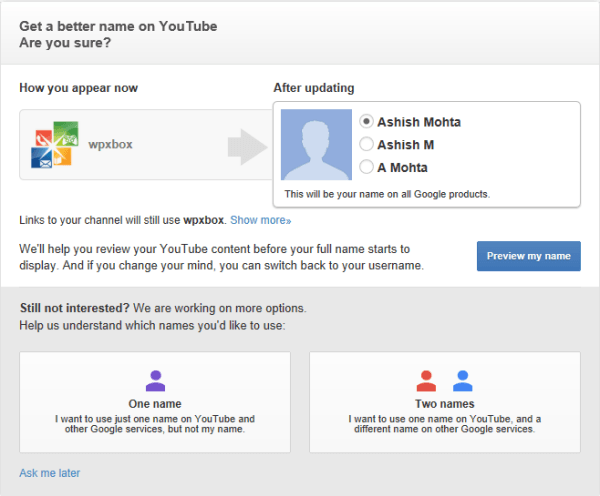Image resolution: width=600 pixels, height=496 pixels.
Task: Click the bold wpxbox in channel links sentence
Action: [x=204, y=220]
